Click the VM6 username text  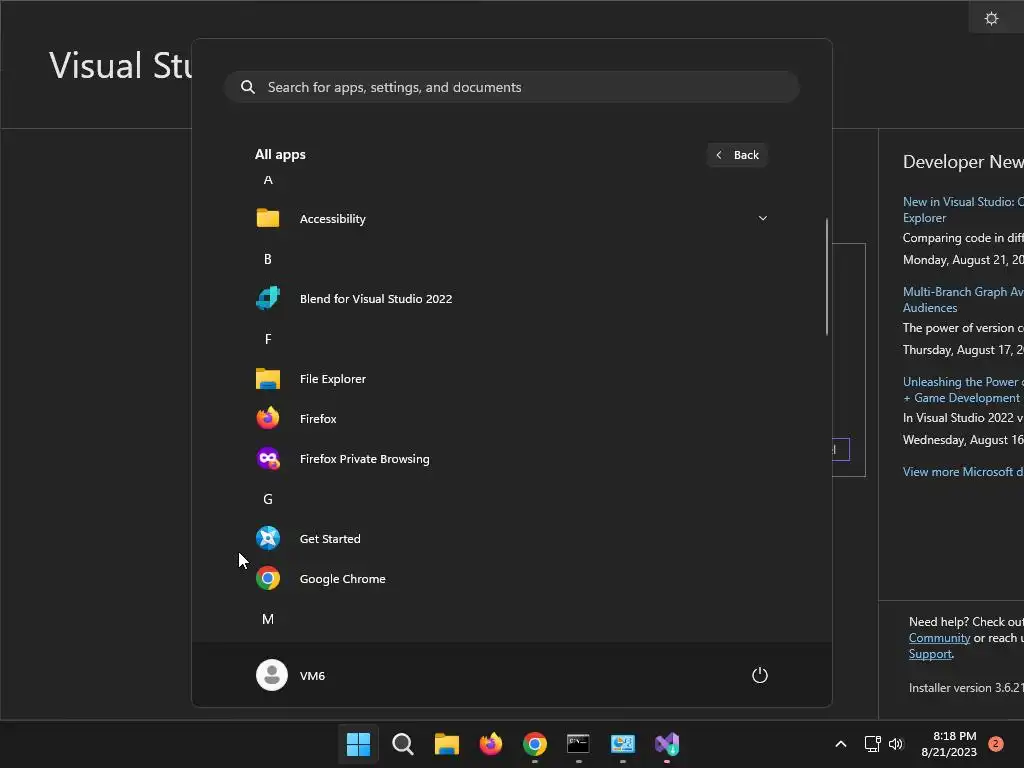[312, 675]
